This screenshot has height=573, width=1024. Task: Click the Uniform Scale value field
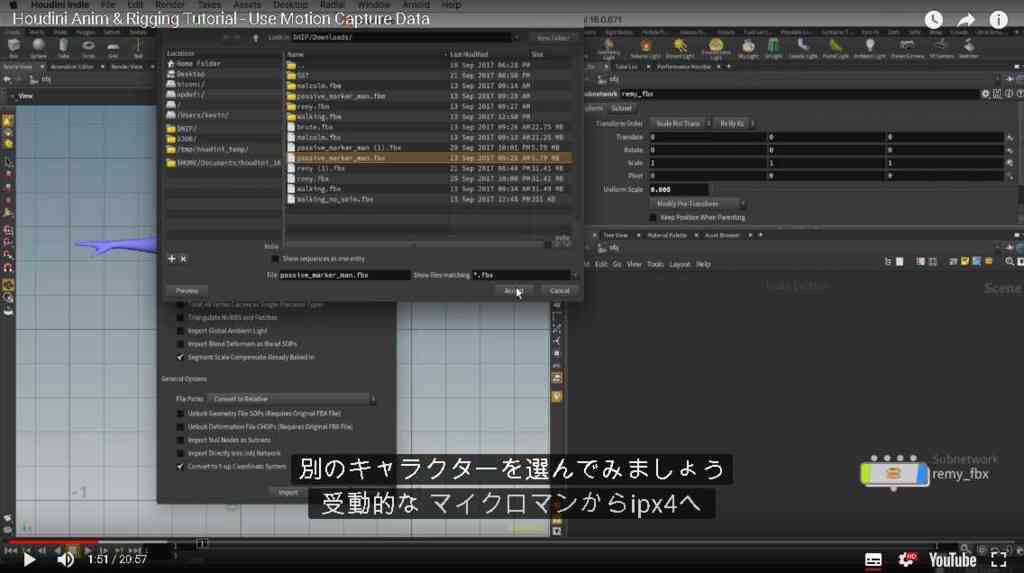click(x=679, y=189)
